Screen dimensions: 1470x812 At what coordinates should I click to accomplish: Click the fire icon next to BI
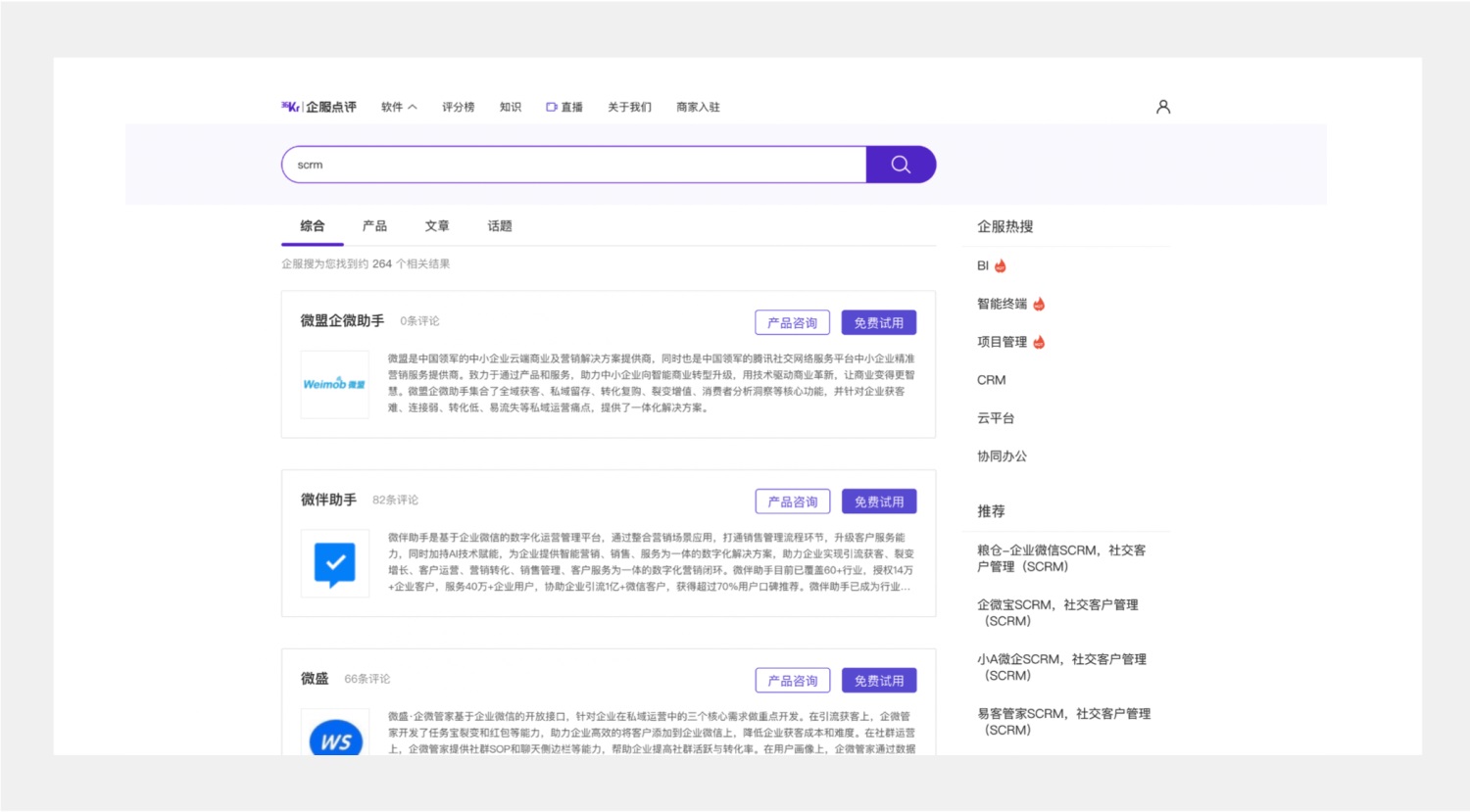pos(1001,265)
